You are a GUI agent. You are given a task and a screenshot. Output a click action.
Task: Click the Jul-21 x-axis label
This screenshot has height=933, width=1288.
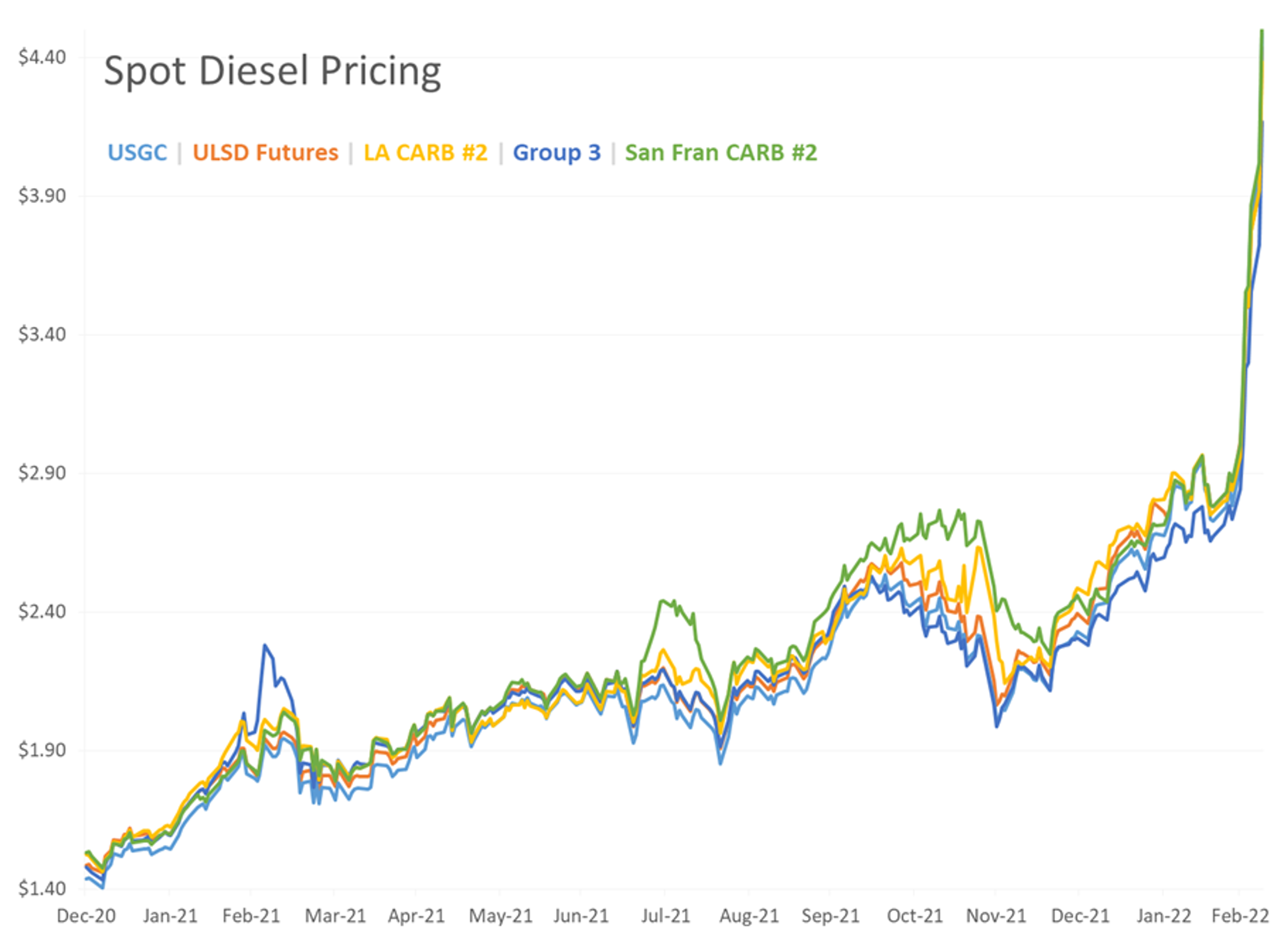(665, 916)
